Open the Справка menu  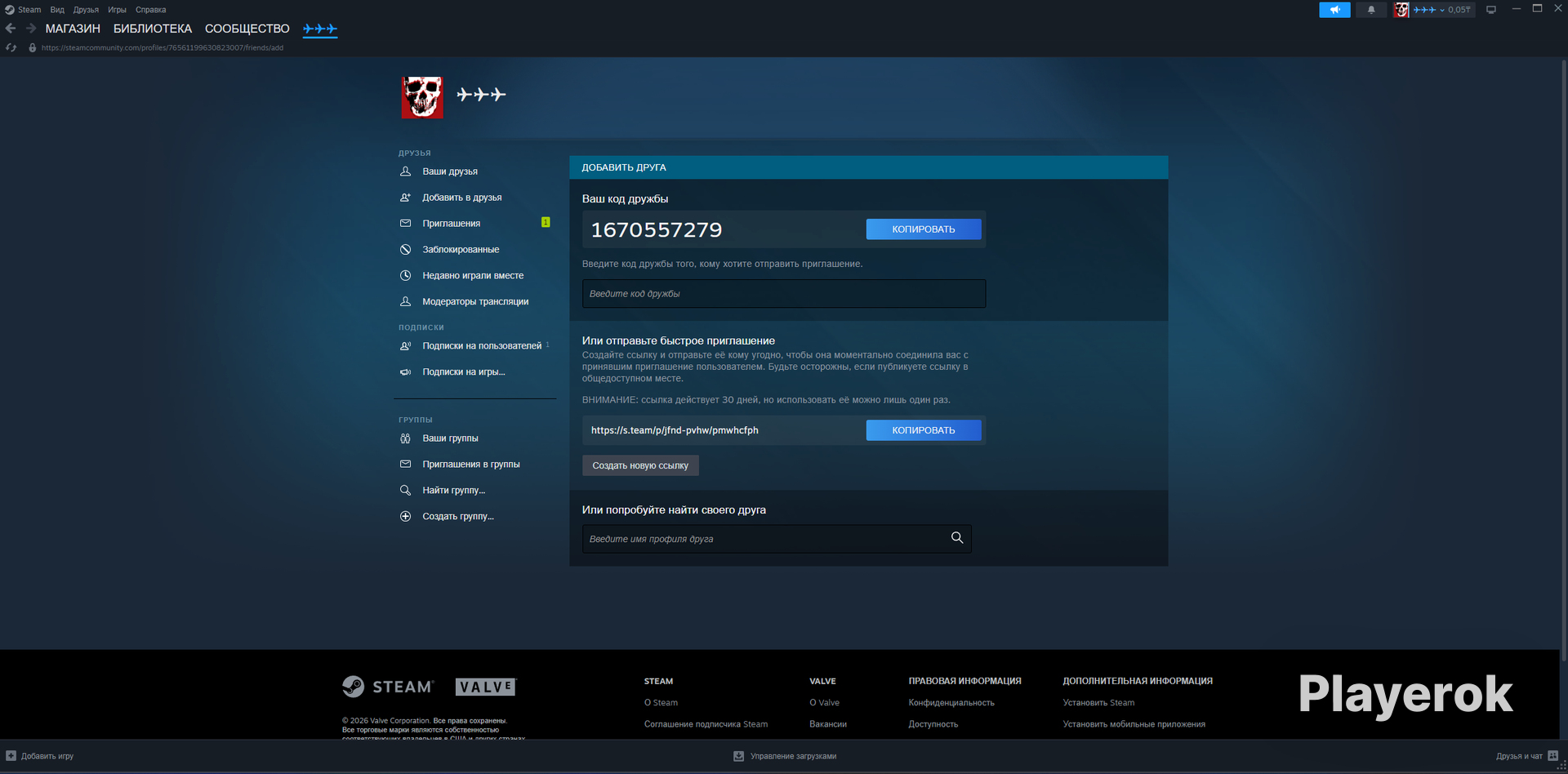[150, 10]
